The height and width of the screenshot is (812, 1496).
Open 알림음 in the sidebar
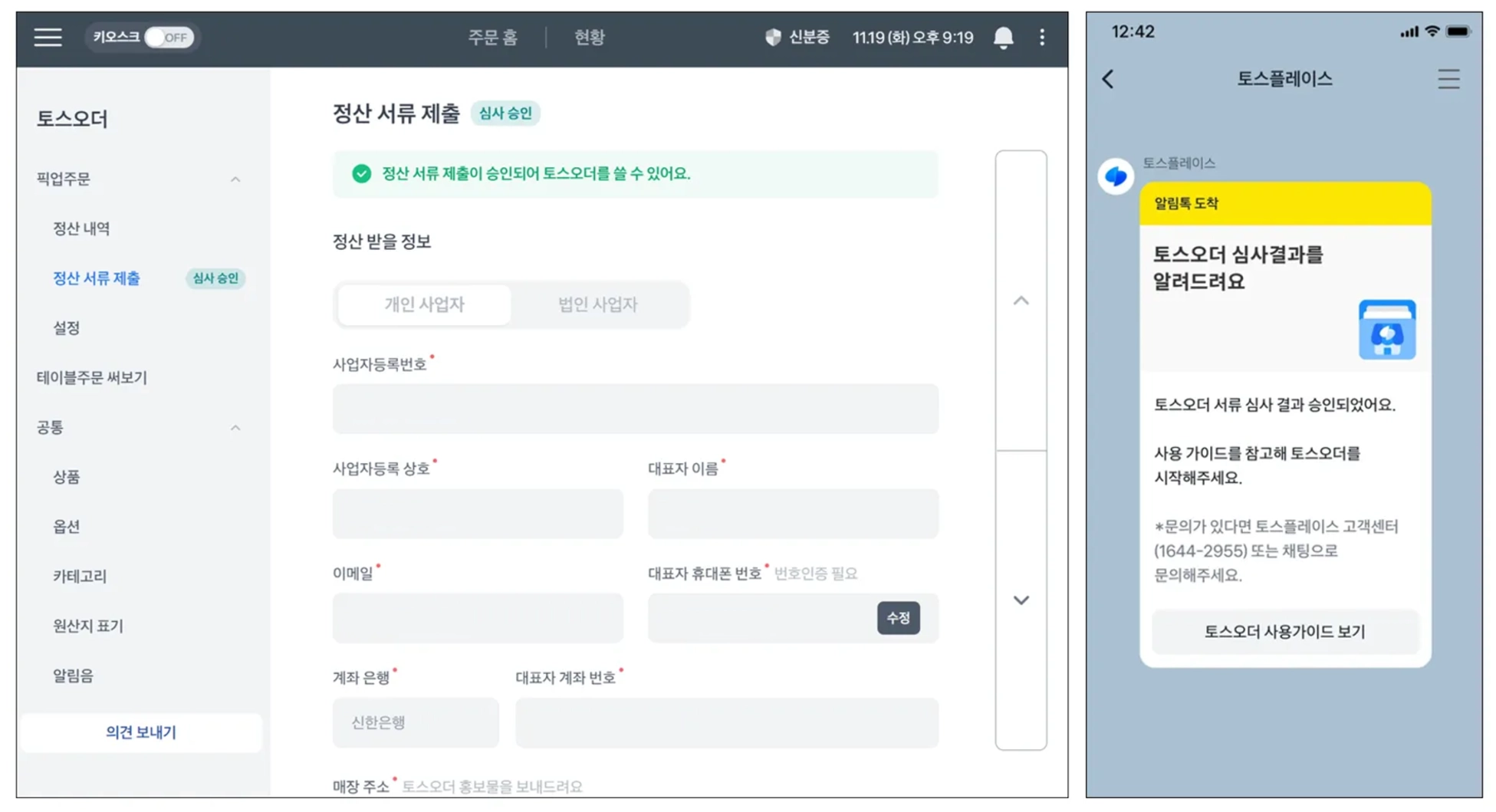click(74, 676)
